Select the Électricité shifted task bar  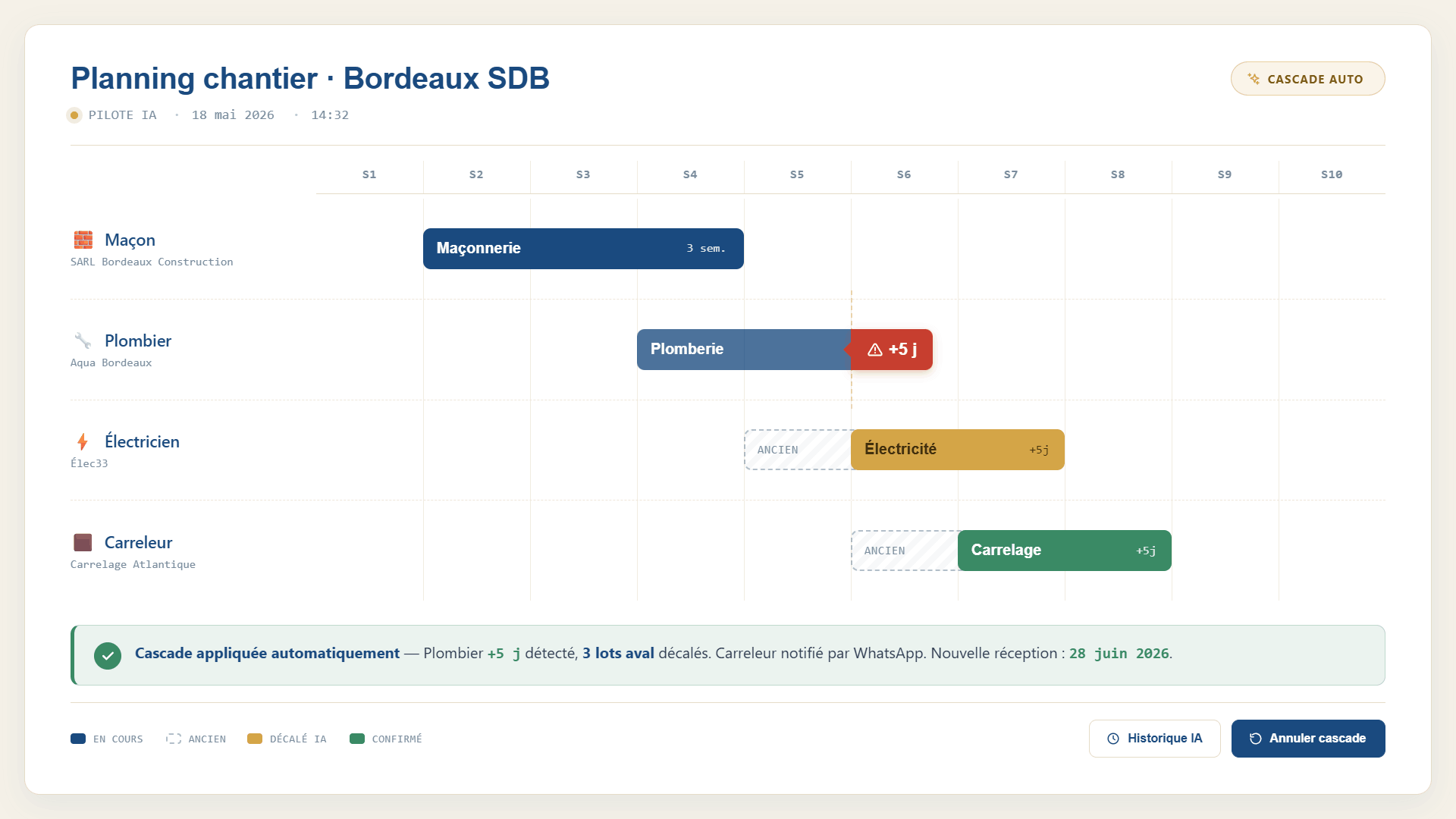click(958, 450)
